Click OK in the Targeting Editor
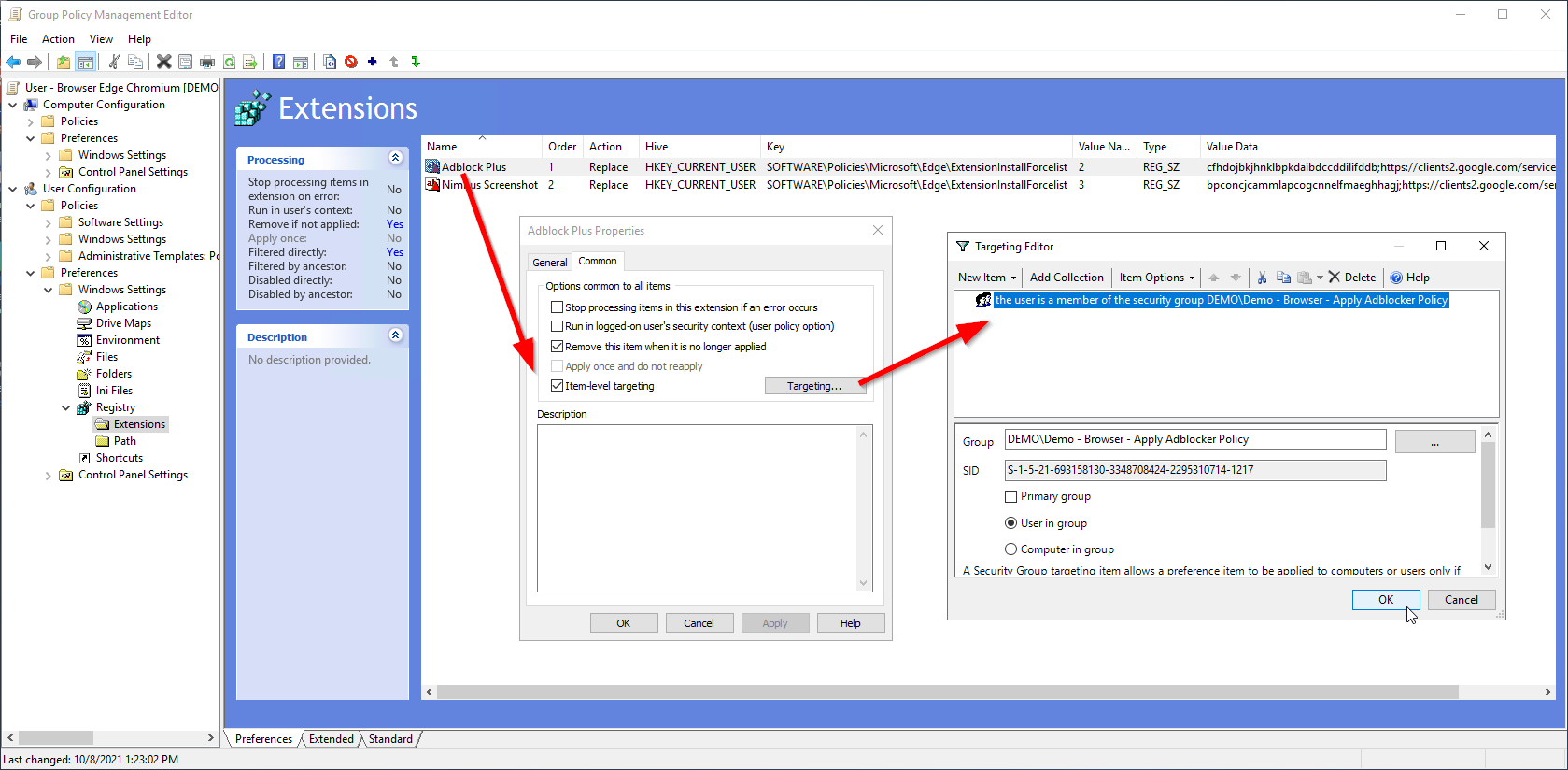 (x=1385, y=600)
